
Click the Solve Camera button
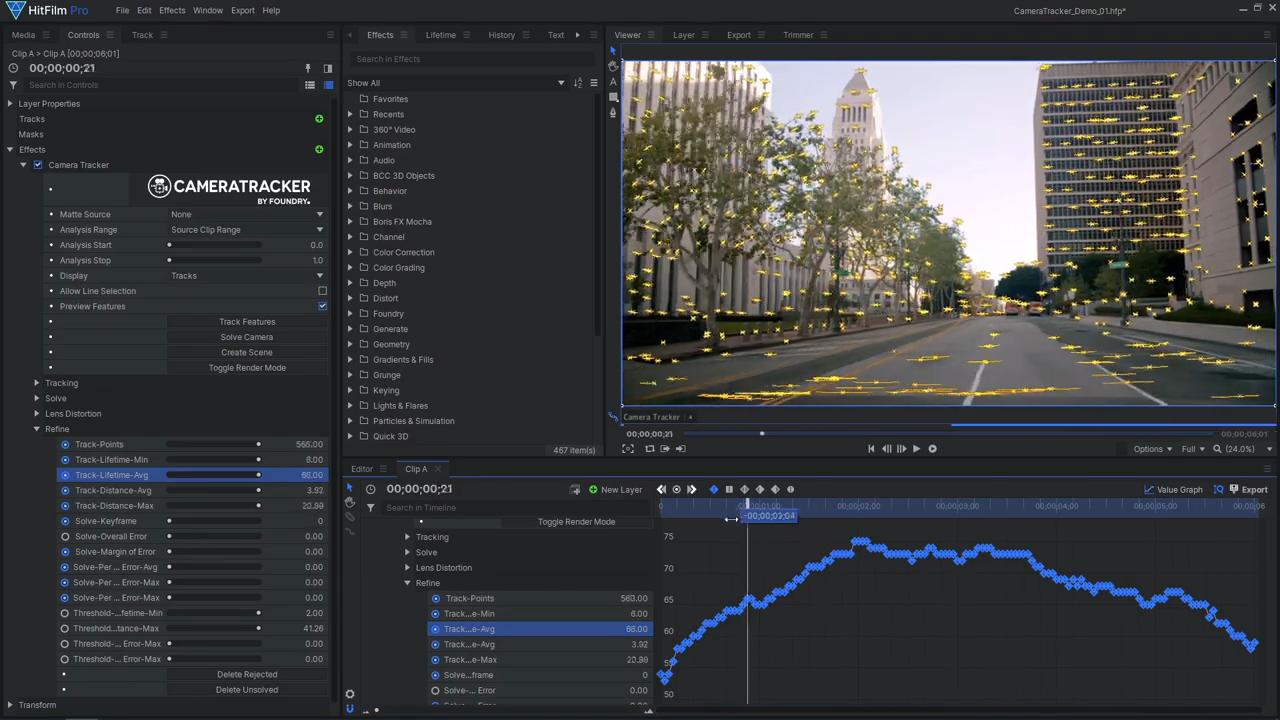click(247, 337)
